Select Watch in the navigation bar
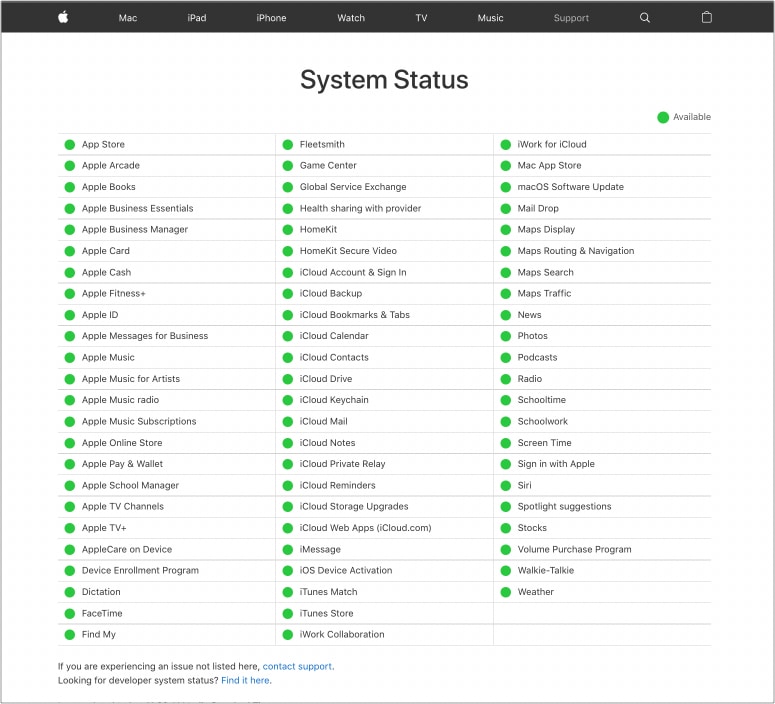 coord(351,18)
